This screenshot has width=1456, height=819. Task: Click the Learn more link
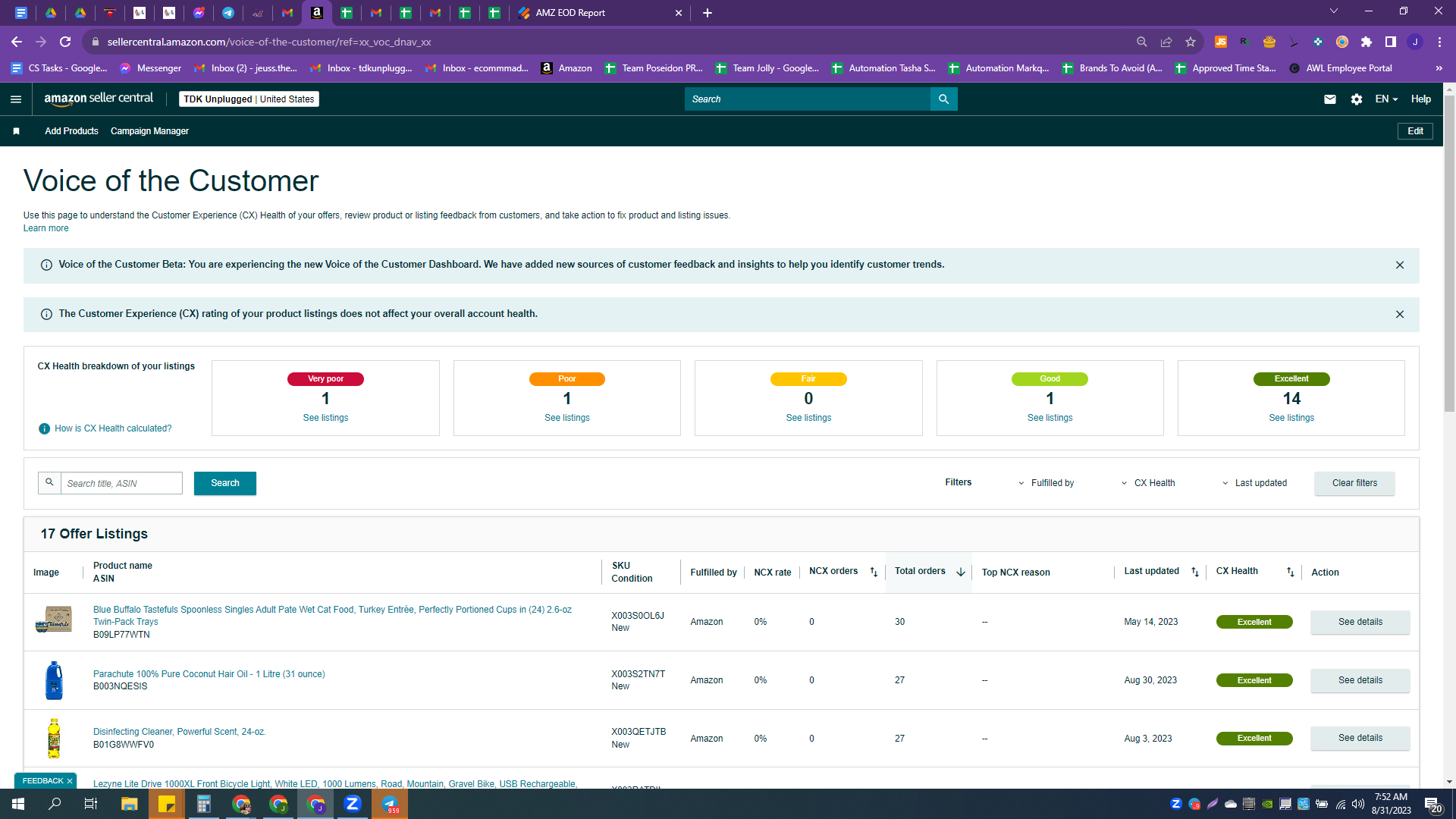(45, 228)
